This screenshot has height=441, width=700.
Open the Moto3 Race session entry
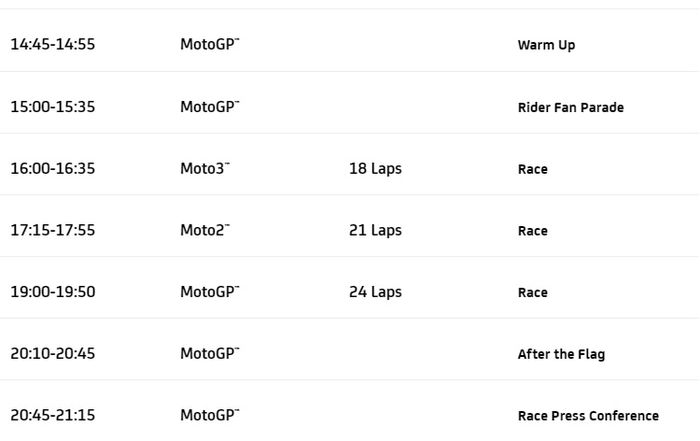(x=532, y=169)
